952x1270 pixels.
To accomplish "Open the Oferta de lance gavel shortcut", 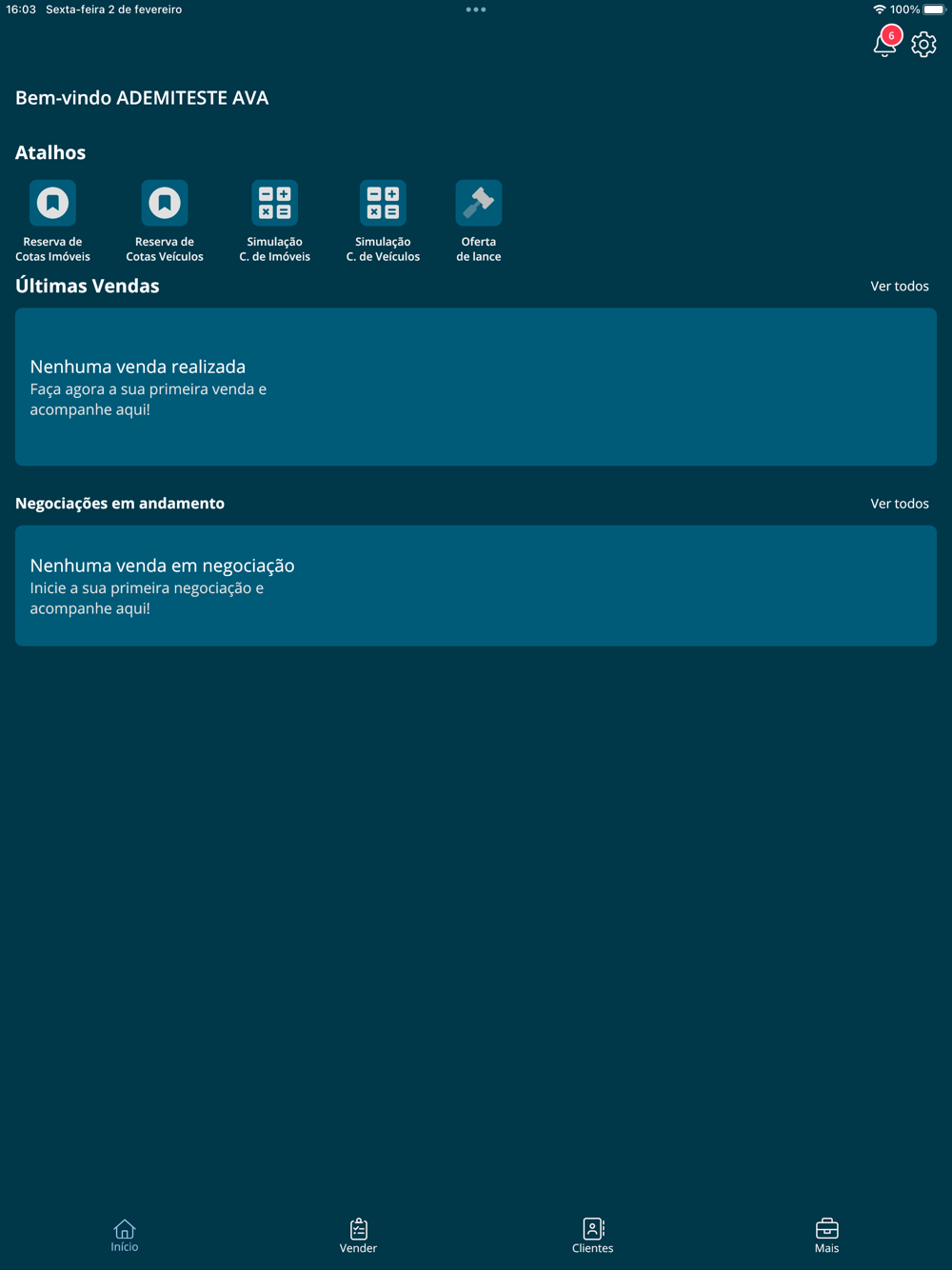I will coord(478,221).
